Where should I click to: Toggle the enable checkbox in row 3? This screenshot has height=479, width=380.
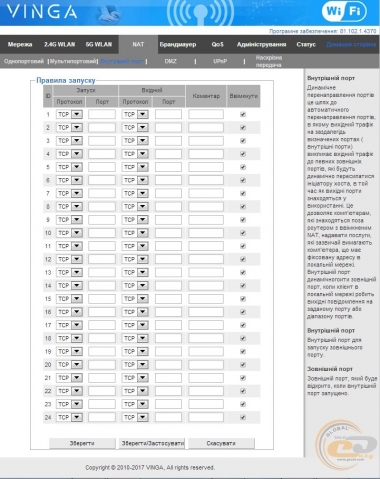pos(243,141)
